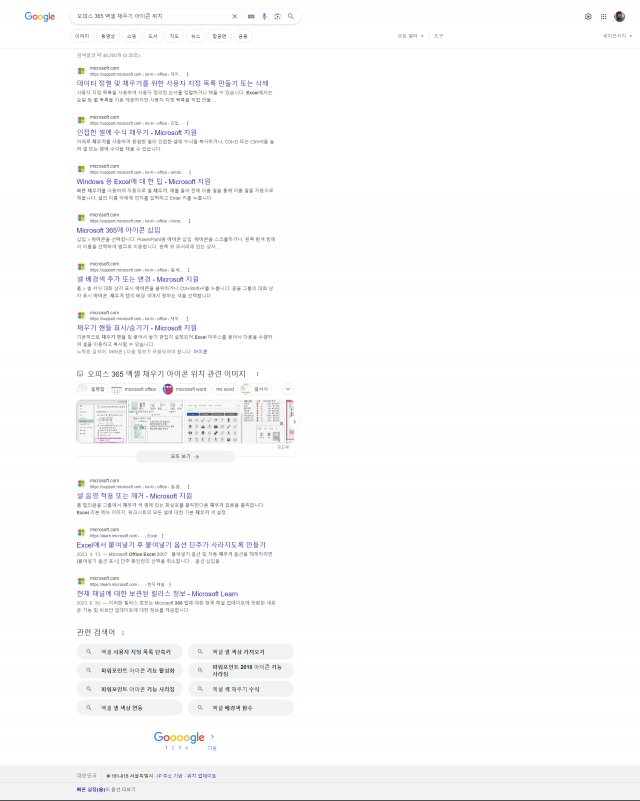This screenshot has height=801, width=640.
Task: Open the icon grid image thumbnail
Action: [x=212, y=421]
